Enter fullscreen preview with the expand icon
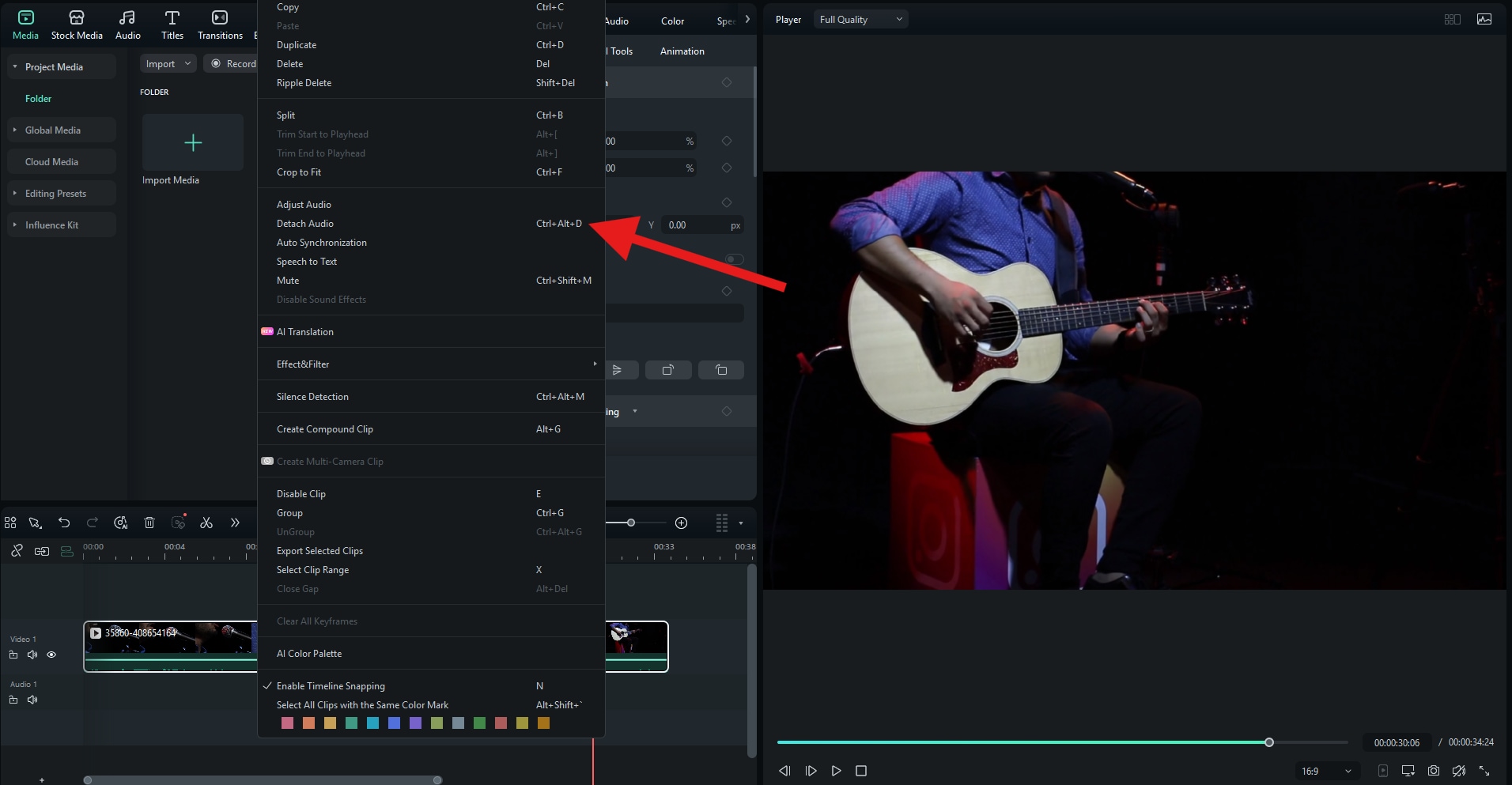This screenshot has height=785, width=1512. point(1484,771)
